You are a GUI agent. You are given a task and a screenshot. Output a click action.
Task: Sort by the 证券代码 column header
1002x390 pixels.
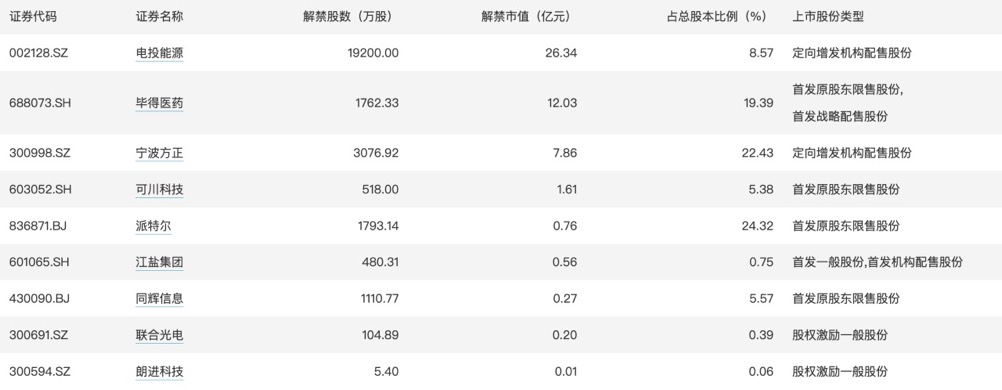(x=33, y=17)
